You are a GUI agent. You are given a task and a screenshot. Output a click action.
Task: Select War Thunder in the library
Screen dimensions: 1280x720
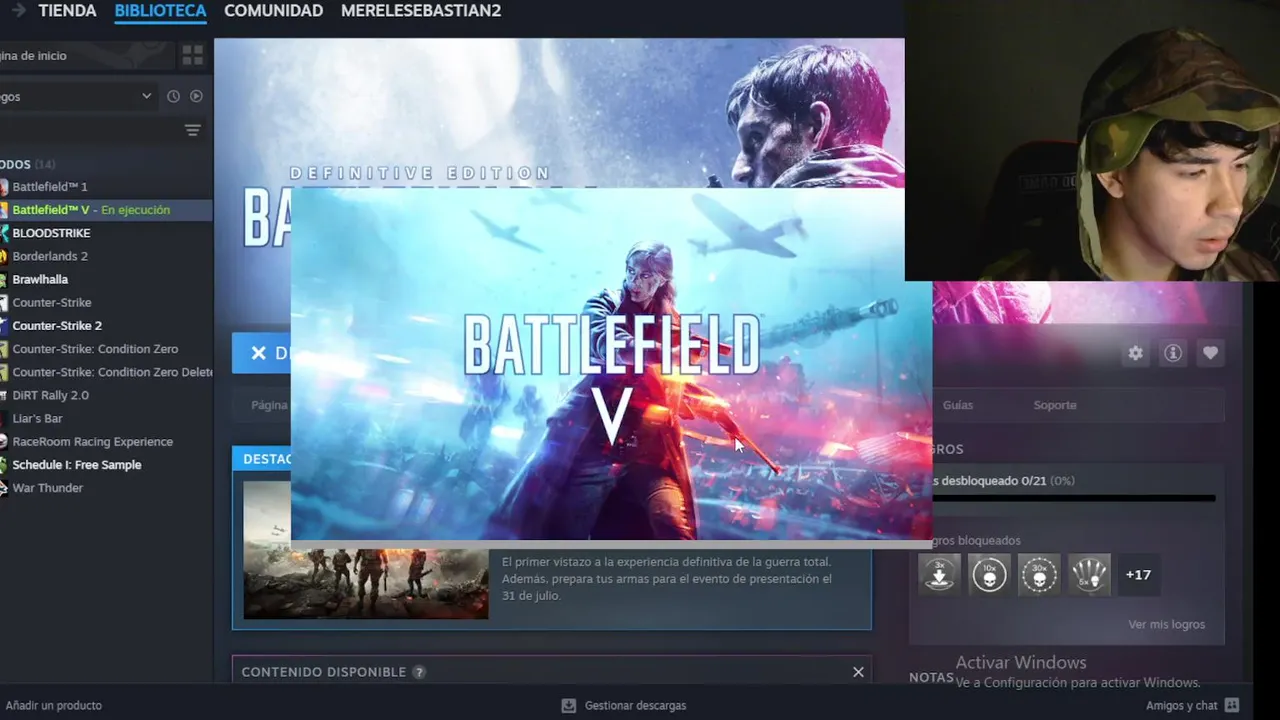click(106, 488)
